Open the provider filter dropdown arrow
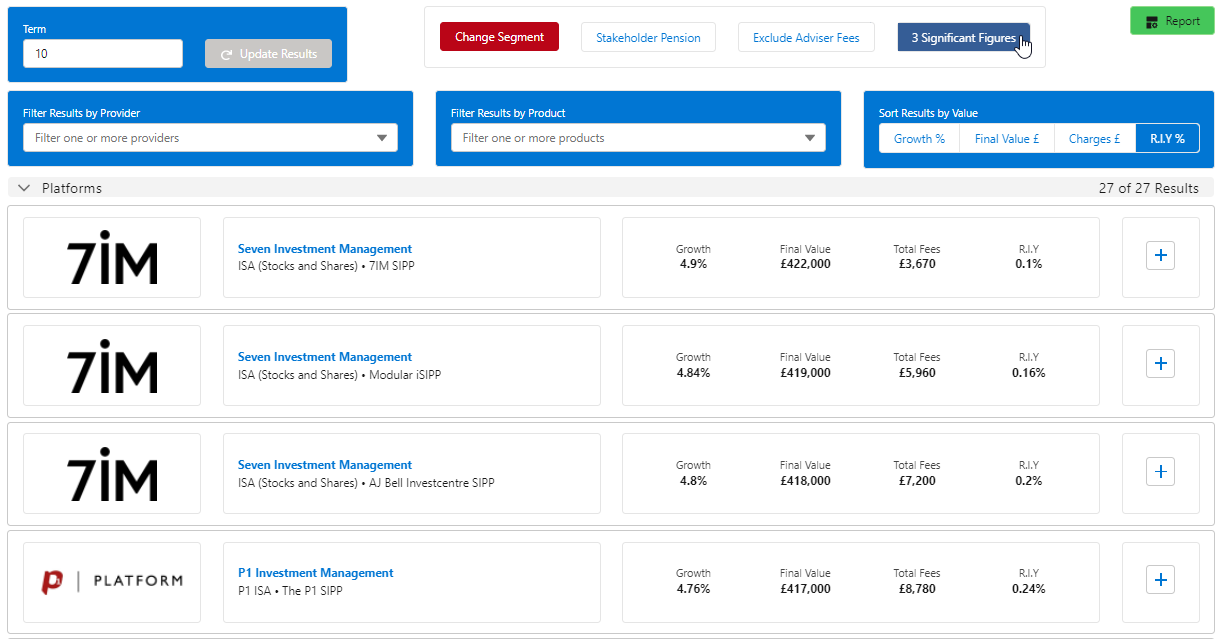 pos(382,138)
